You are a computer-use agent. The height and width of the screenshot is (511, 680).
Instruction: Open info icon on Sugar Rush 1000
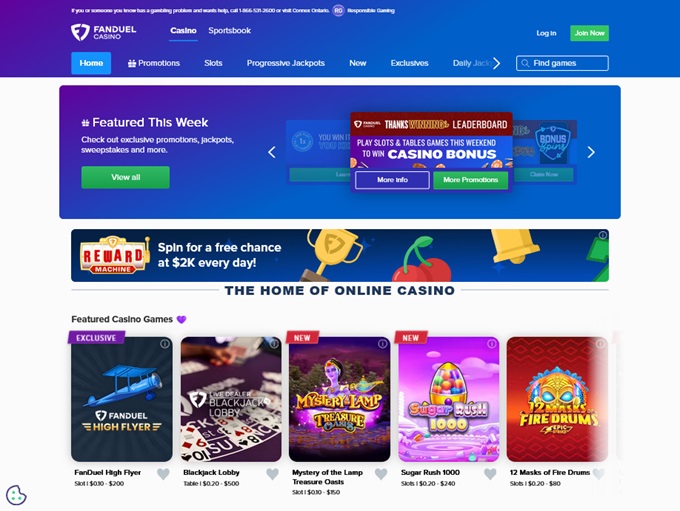click(492, 344)
